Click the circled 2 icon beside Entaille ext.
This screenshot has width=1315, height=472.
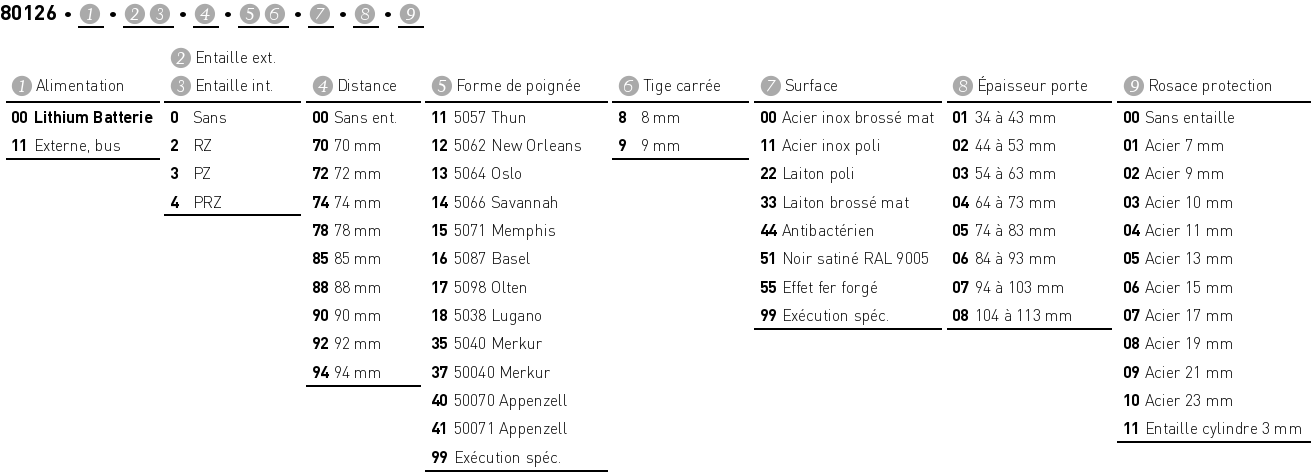click(181, 58)
